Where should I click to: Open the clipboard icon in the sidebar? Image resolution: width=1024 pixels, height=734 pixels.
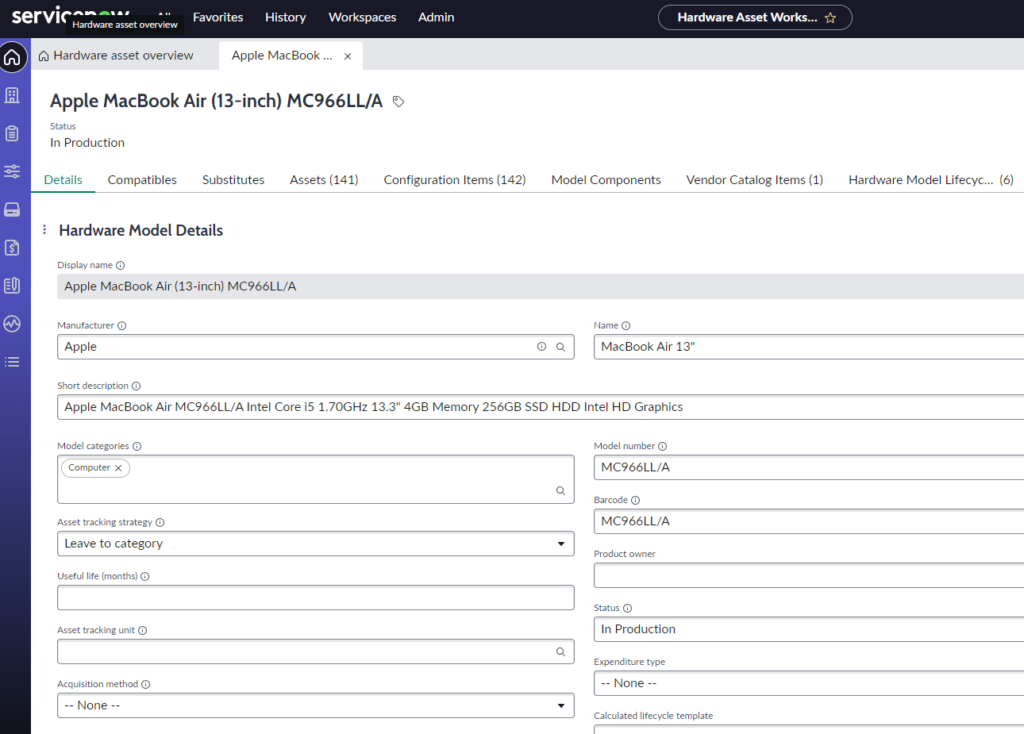click(13, 133)
